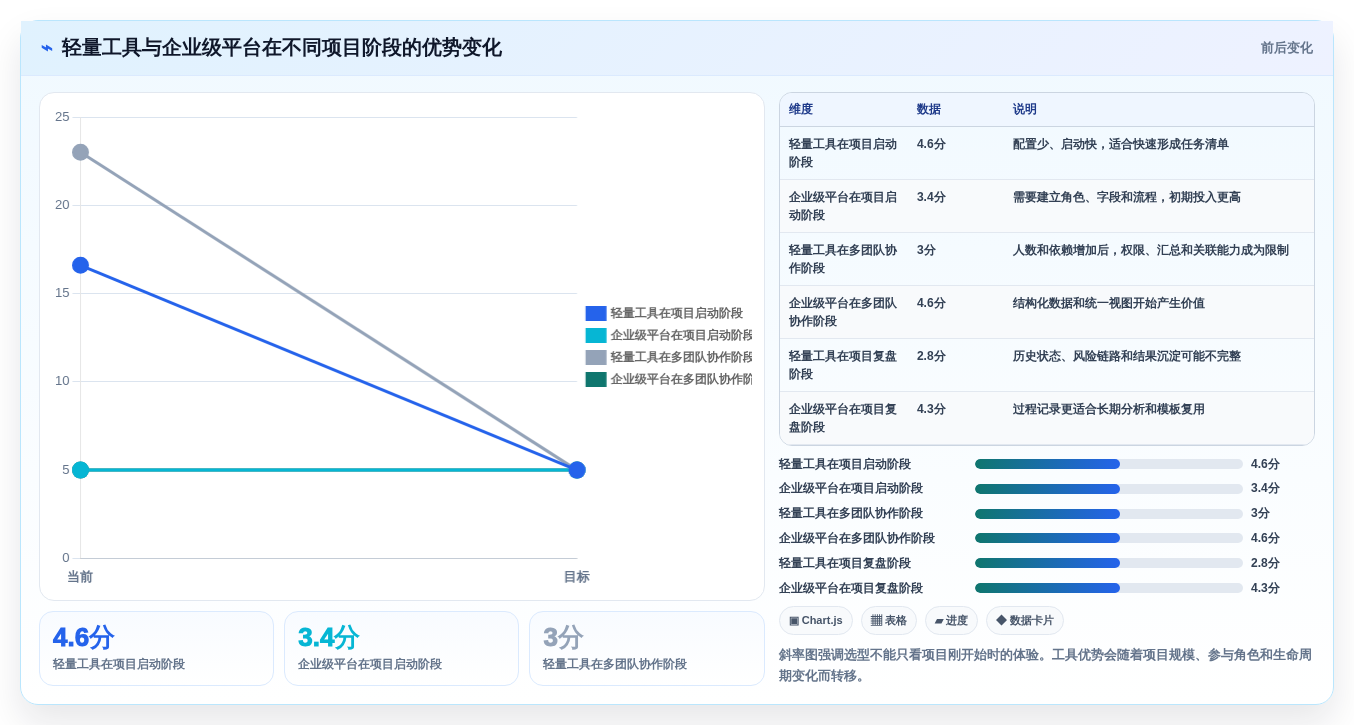Image resolution: width=1354 pixels, height=725 pixels.
Task: Click the cyan data point at 当前
Action: (81, 470)
